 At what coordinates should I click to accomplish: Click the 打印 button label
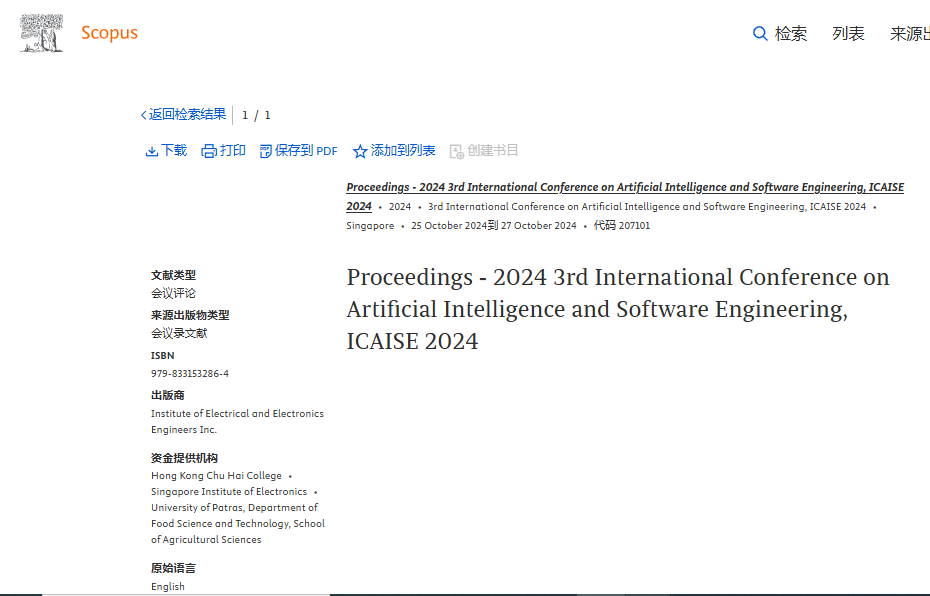point(232,151)
